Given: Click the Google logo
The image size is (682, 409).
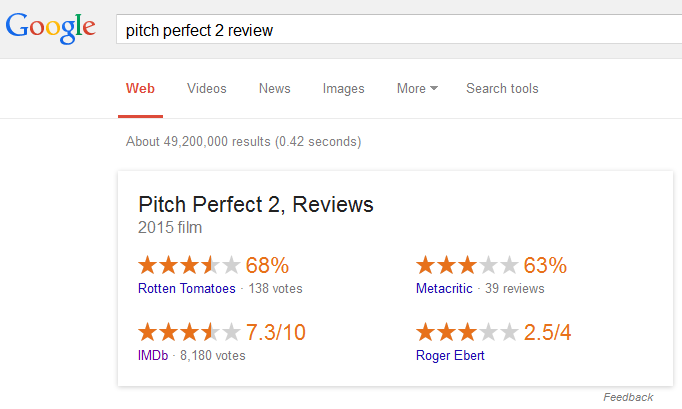Looking at the screenshot, I should coord(50,29).
